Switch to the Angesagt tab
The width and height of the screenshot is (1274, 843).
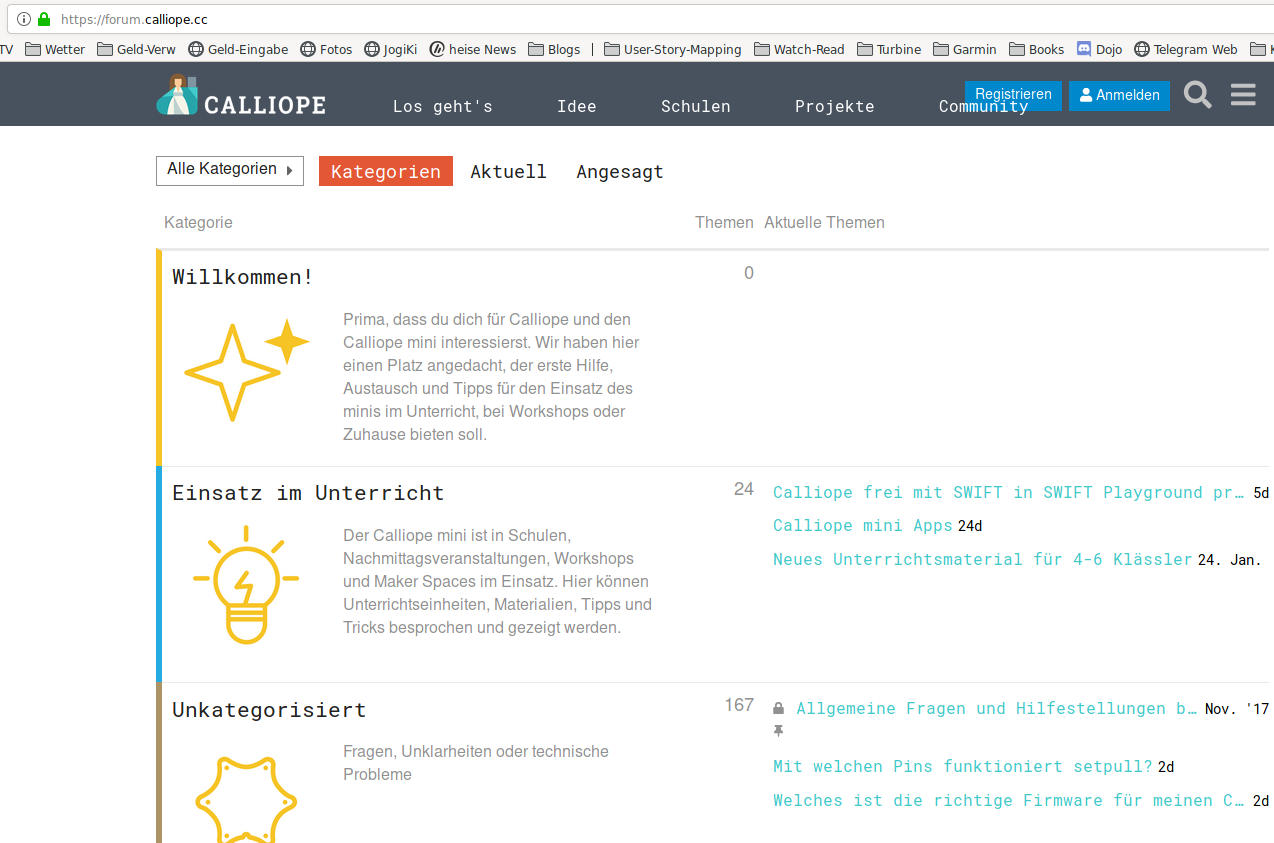[620, 172]
